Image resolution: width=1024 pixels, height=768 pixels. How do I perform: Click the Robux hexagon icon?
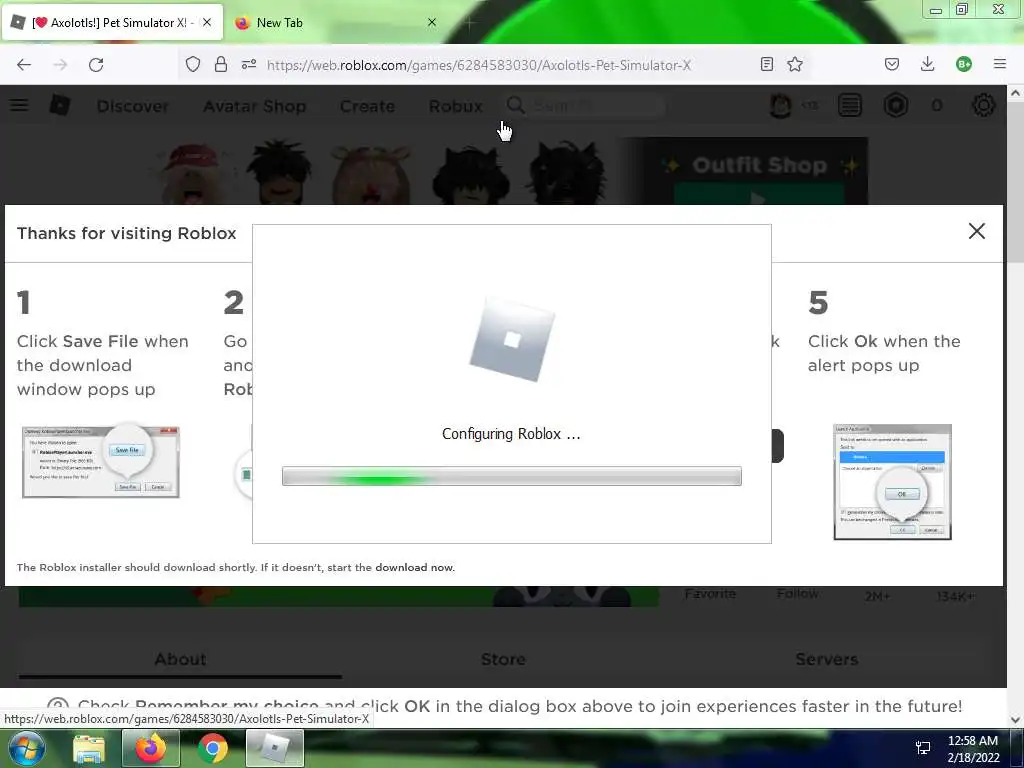[895, 105]
